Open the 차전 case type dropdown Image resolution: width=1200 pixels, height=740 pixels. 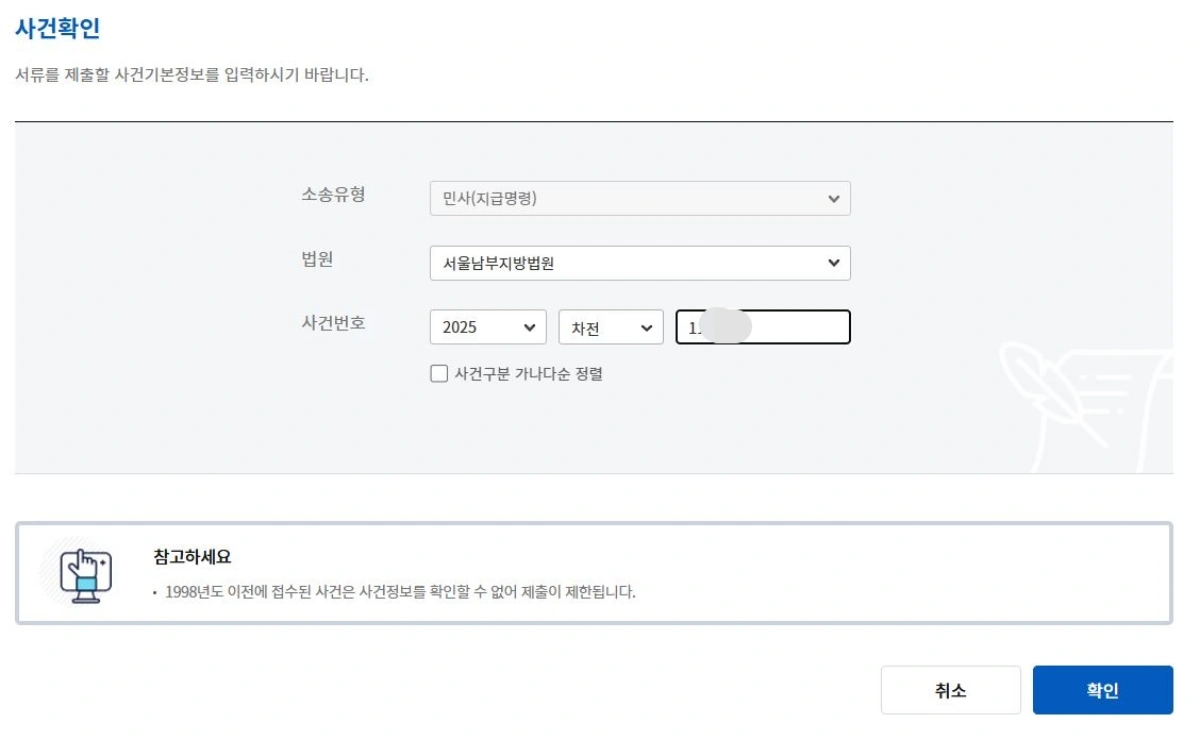pos(610,326)
